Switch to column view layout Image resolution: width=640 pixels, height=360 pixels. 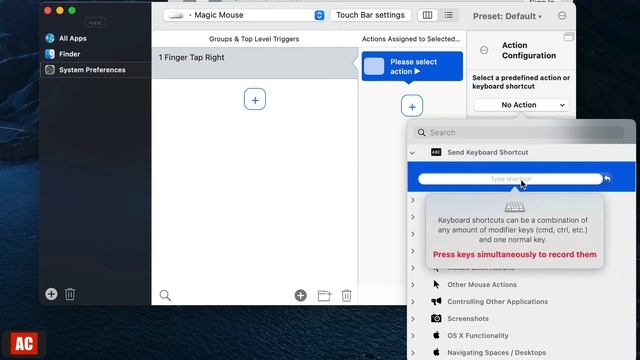point(427,15)
